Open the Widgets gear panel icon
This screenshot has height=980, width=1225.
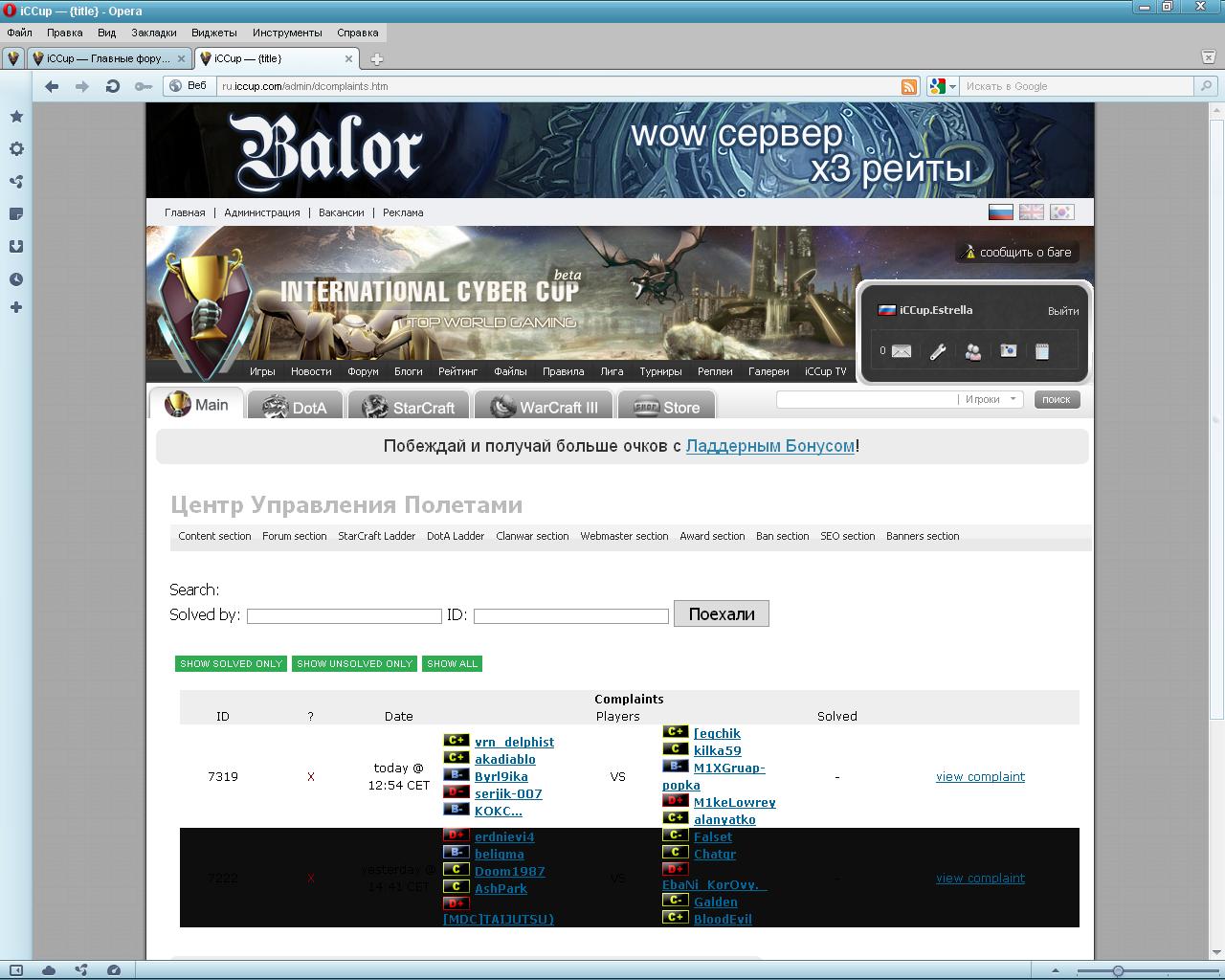coord(16,149)
